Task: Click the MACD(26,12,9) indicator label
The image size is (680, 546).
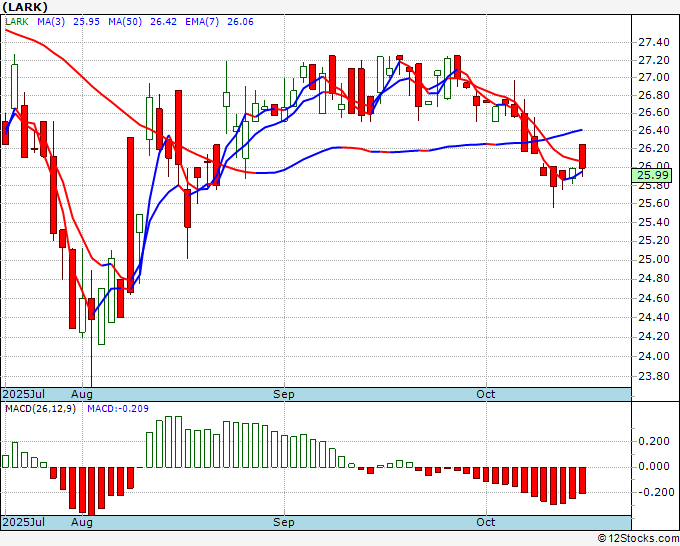Action: pyautogui.click(x=40, y=409)
